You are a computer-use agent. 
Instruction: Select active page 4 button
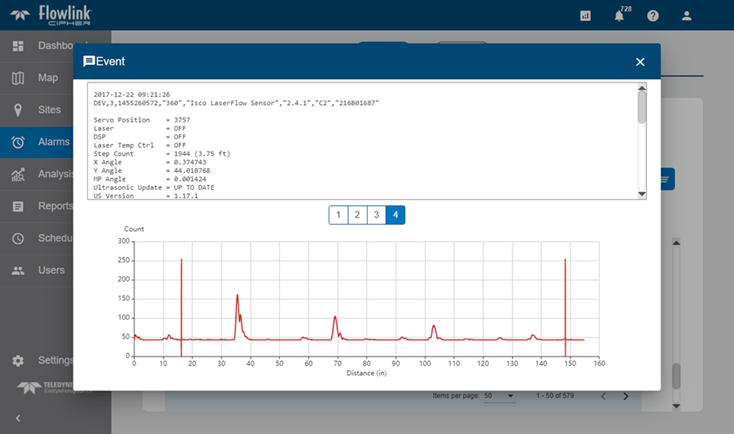396,215
